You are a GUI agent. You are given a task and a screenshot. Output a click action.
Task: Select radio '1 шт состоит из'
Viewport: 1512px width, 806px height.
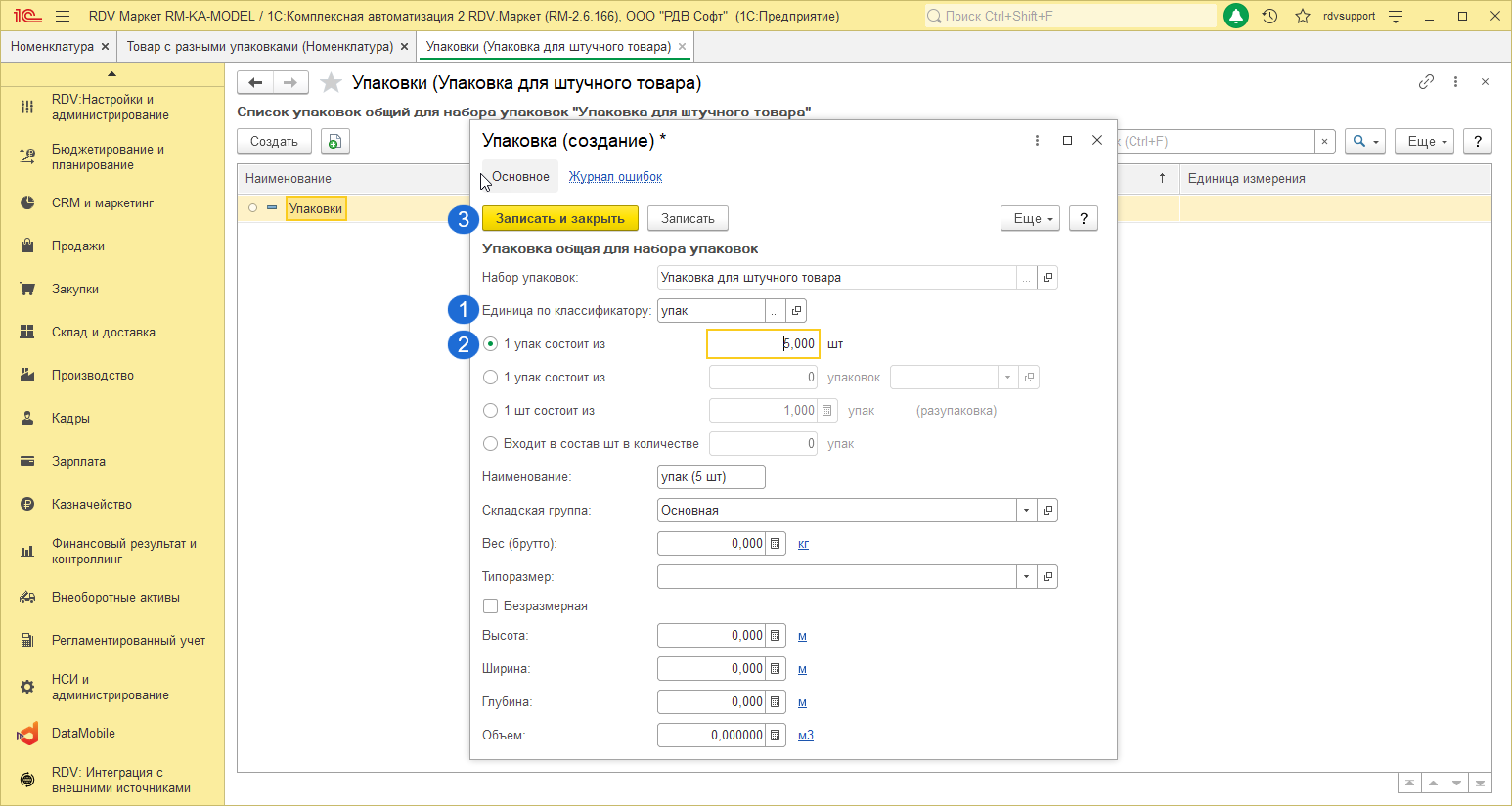(491, 411)
